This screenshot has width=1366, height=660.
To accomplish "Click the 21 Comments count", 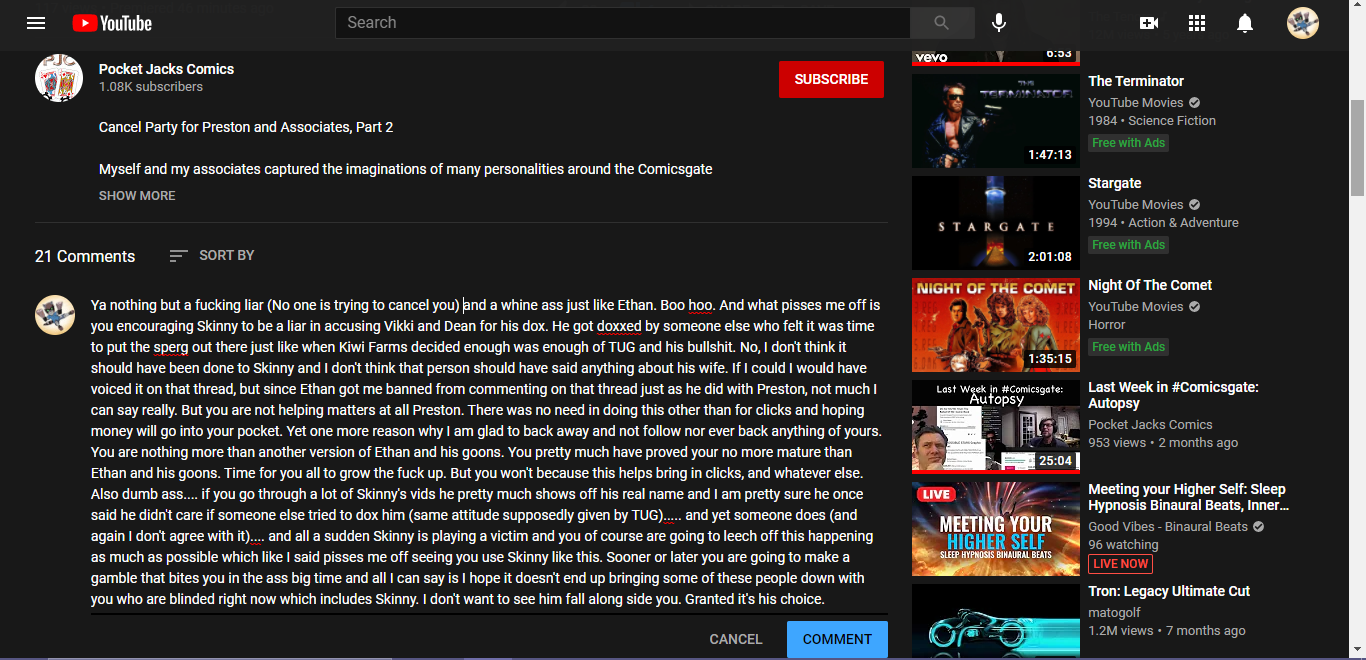I will [85, 256].
